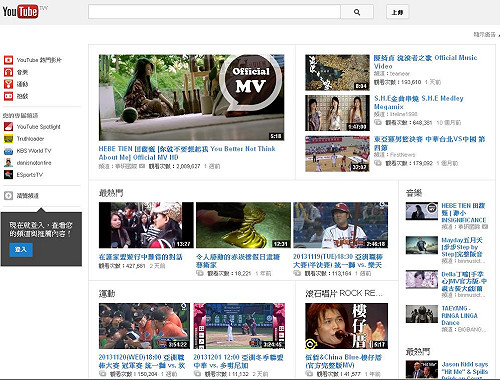The height and width of the screenshot is (380, 500).
Task: Open the sports category trophy icon
Action: click(x=8, y=84)
